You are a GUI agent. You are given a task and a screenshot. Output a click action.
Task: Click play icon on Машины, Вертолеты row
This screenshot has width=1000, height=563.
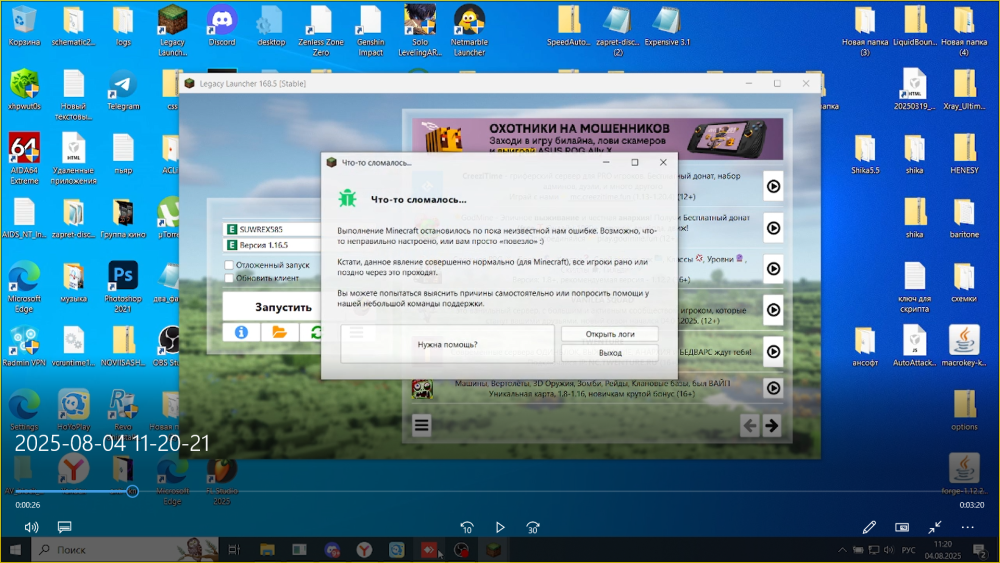(773, 388)
